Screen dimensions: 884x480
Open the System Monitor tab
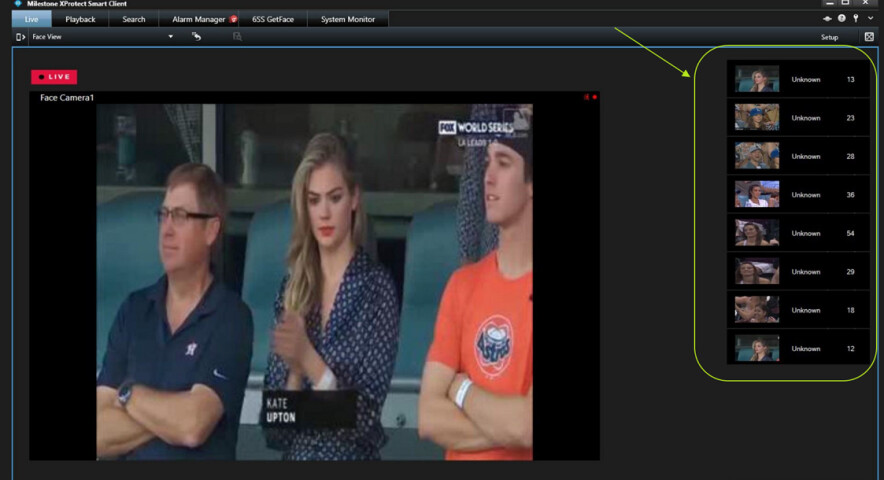[x=347, y=19]
